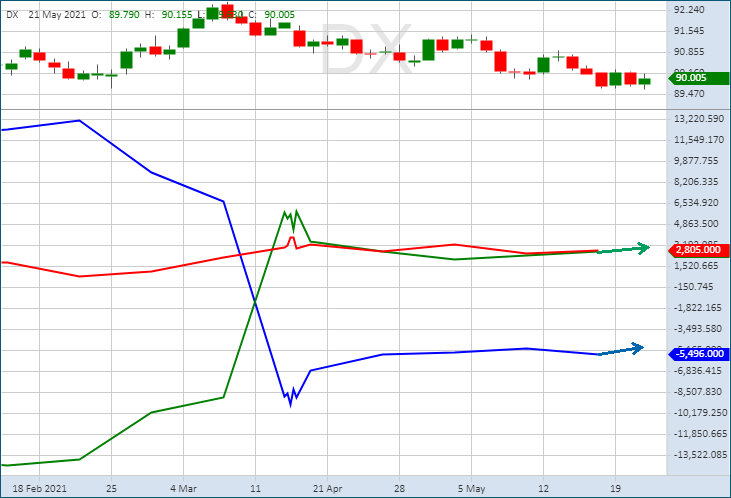
Task: Click the green indicator line's highest peak
Action: 297,211
